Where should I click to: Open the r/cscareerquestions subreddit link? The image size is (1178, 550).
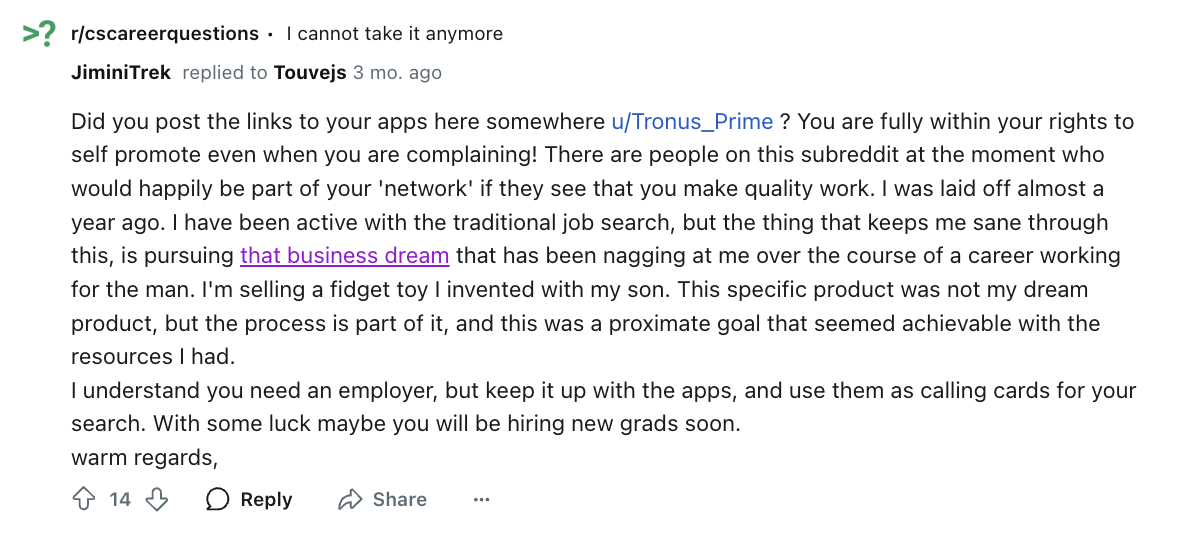pyautogui.click(x=165, y=34)
